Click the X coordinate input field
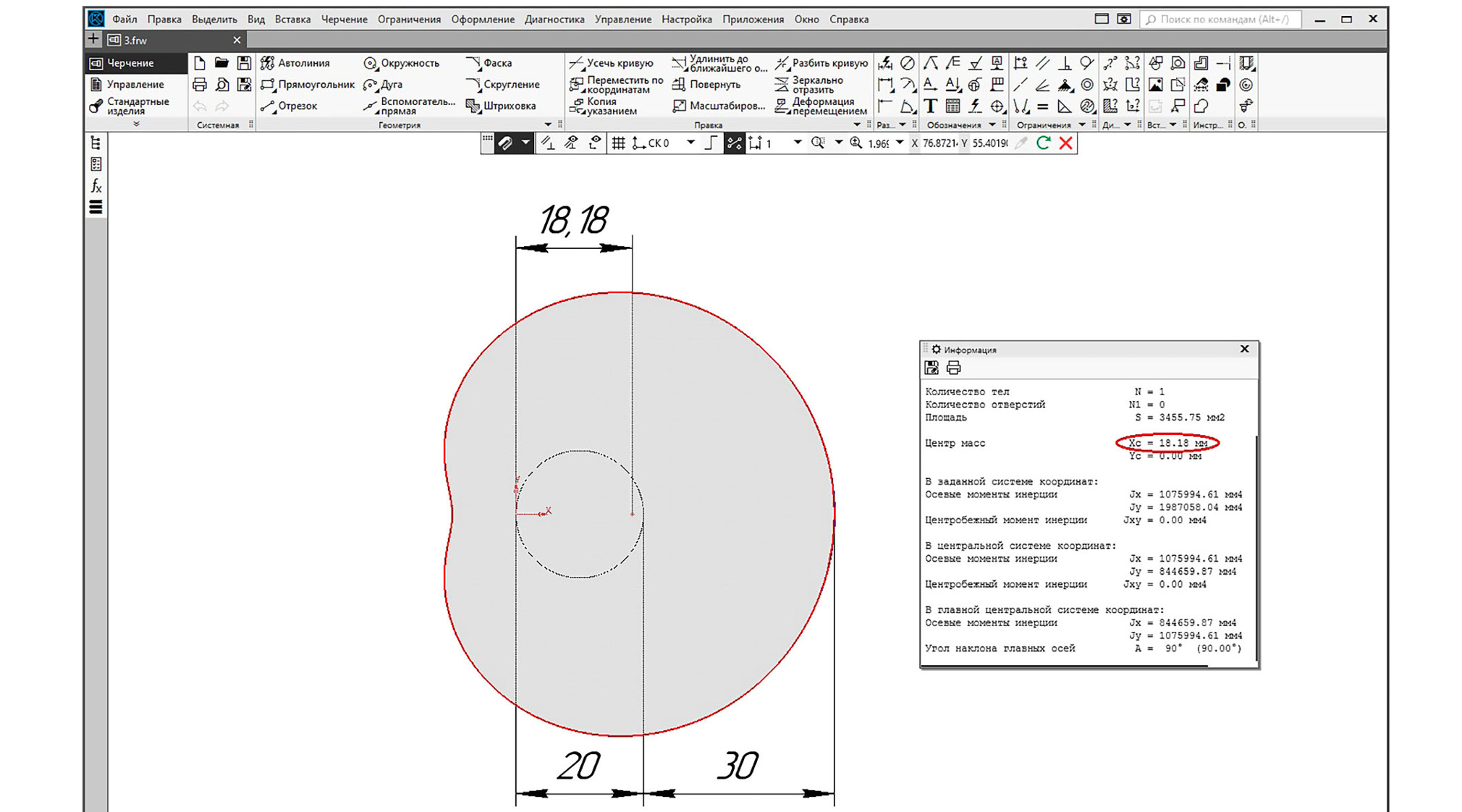Image resolution: width=1462 pixels, height=812 pixels. [x=939, y=143]
